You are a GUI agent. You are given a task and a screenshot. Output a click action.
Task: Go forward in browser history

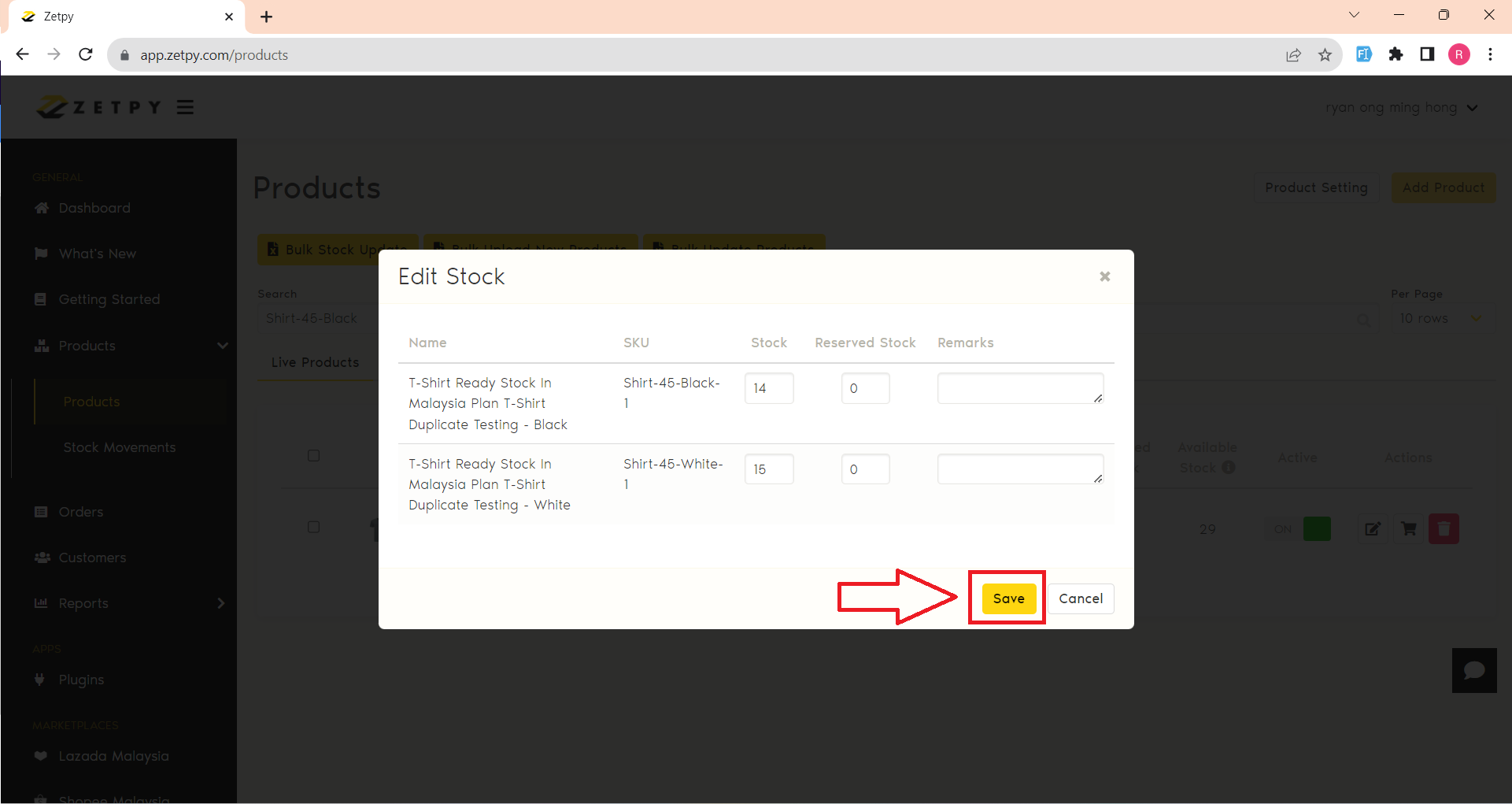coord(54,54)
